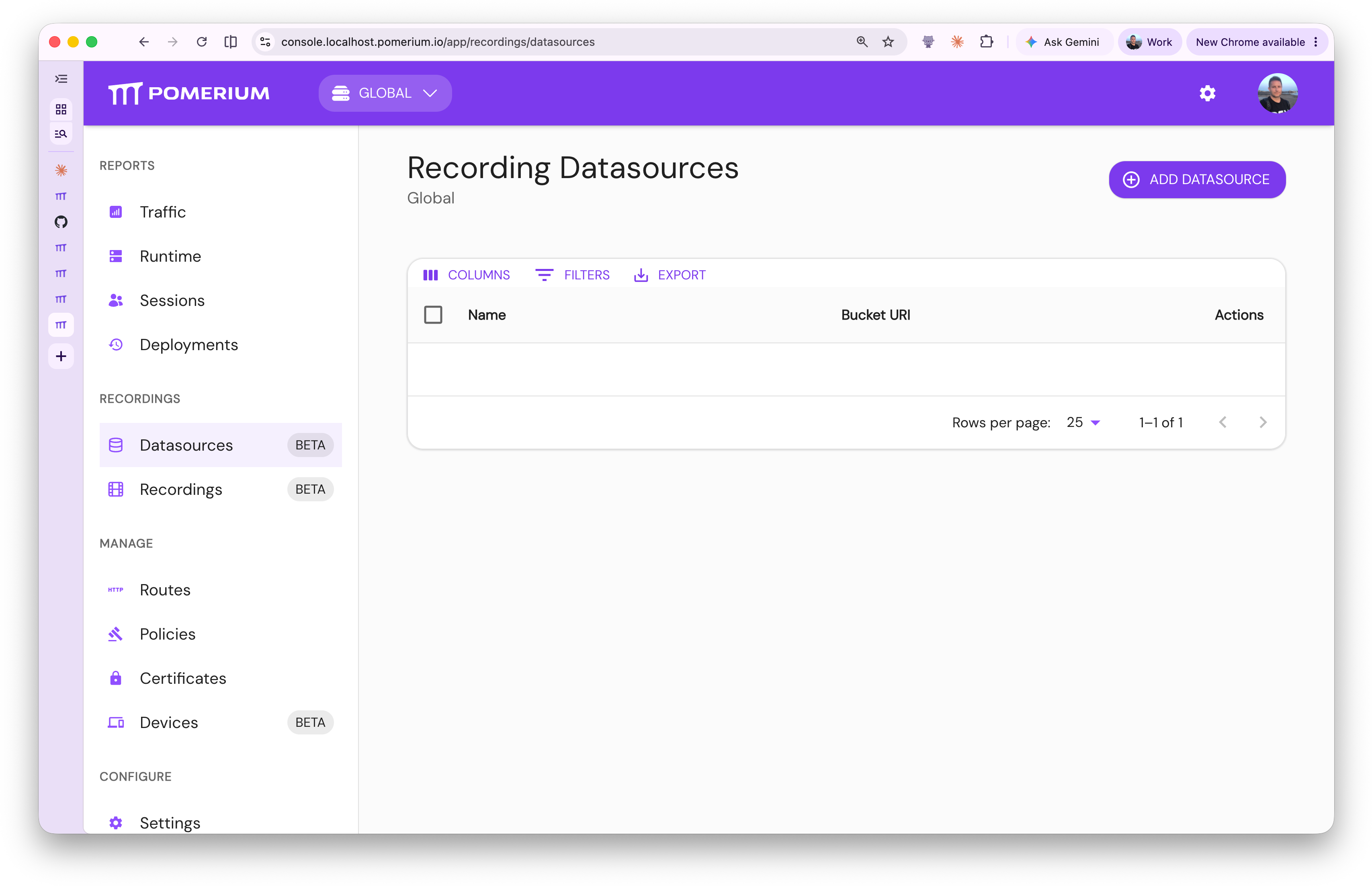Click the Devices icon
The height and width of the screenshot is (886, 1372).
click(116, 723)
